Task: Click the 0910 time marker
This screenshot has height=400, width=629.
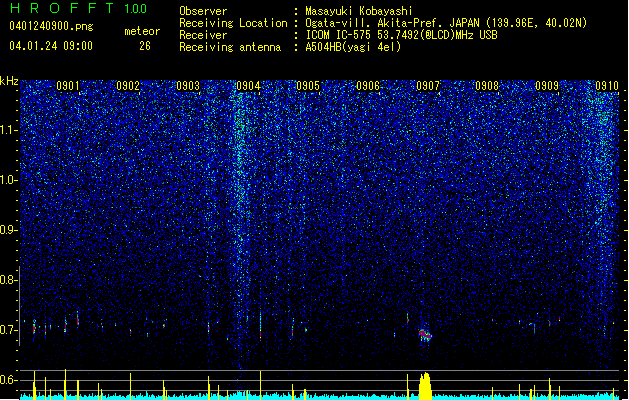Action: click(607, 86)
